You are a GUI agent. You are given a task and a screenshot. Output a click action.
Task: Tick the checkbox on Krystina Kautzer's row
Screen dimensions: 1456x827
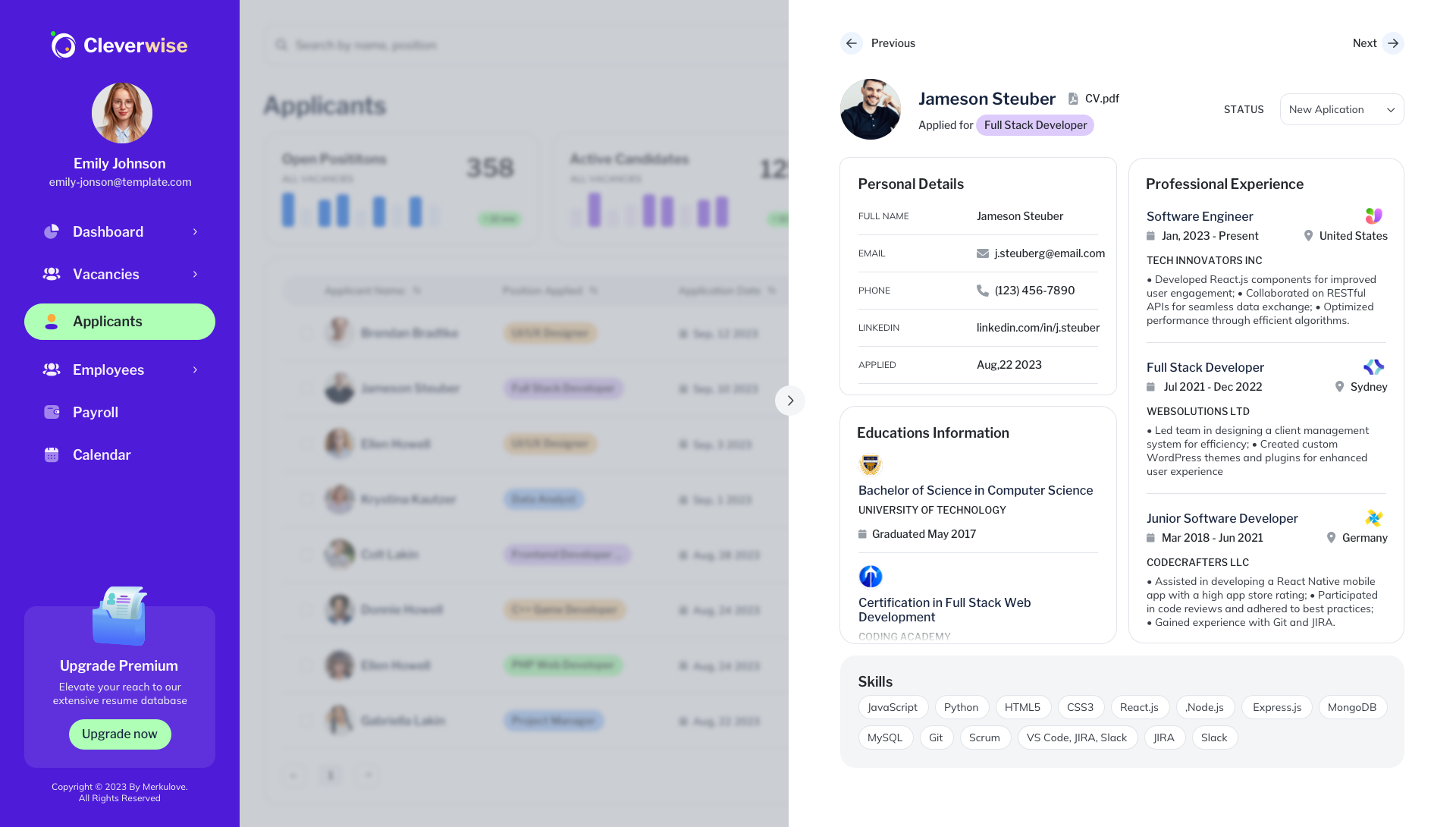(306, 499)
